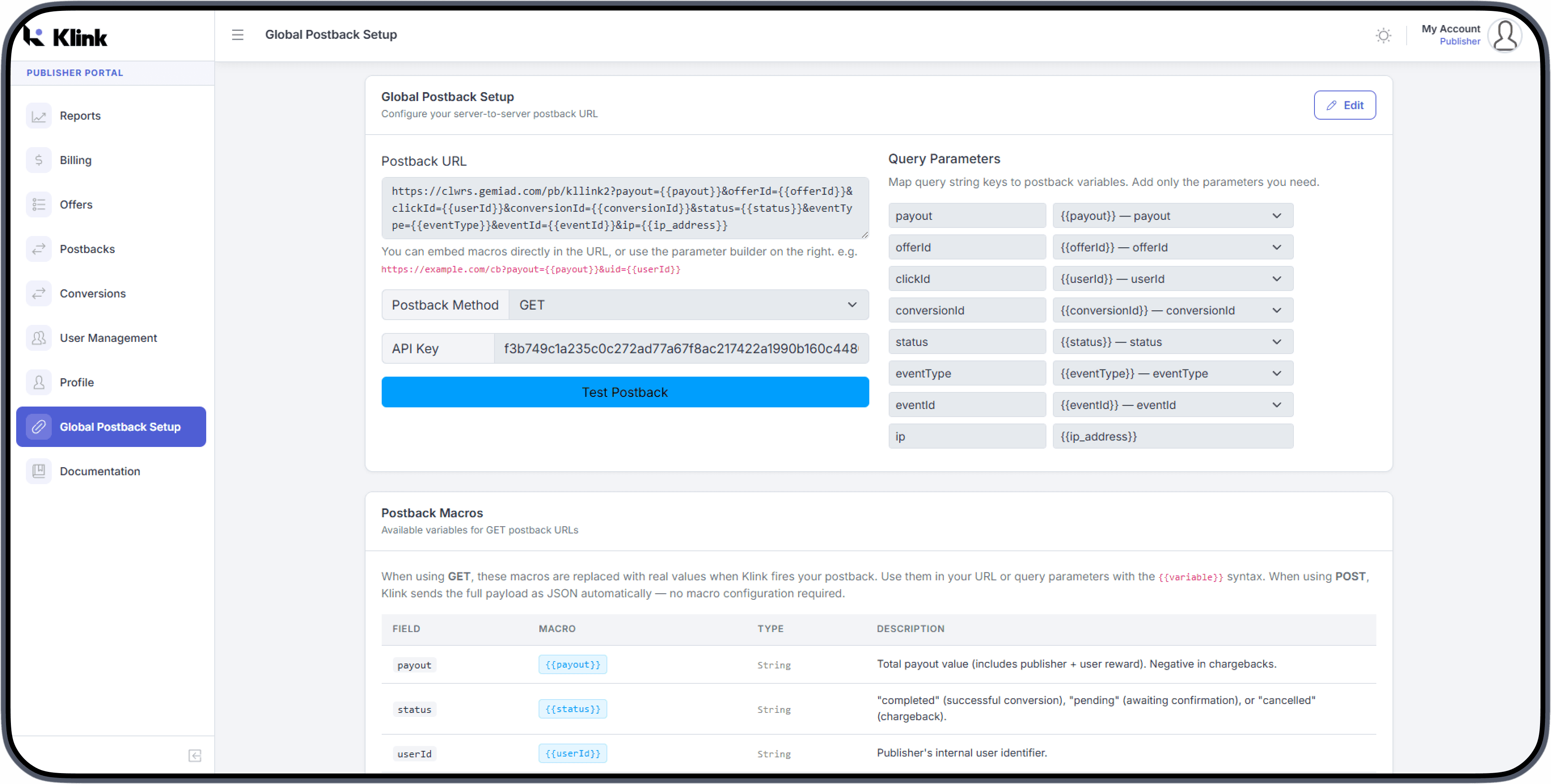The height and width of the screenshot is (784, 1551).
Task: Click into the Postback URL textarea
Action: click(x=624, y=208)
